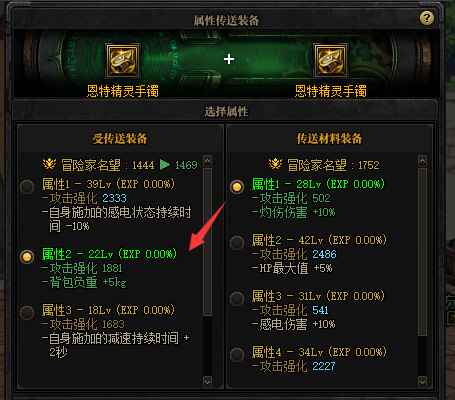Select left panel 属性3 18Lv radio button
Viewport: 455px width, 400px height.
27,312
